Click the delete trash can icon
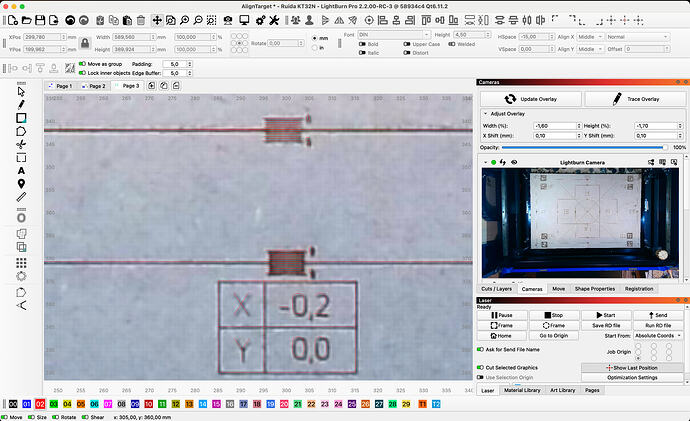The width and height of the screenshot is (690, 421). (141, 20)
